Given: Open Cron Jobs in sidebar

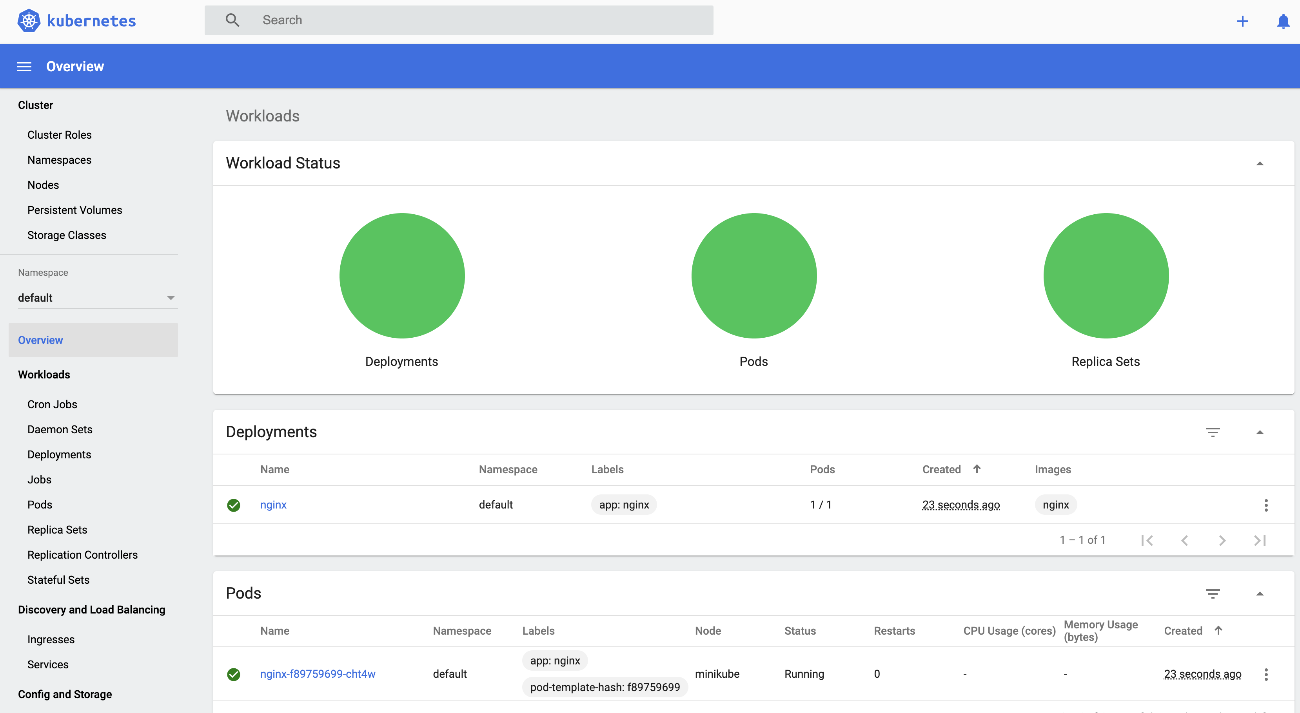Looking at the screenshot, I should click(x=52, y=404).
